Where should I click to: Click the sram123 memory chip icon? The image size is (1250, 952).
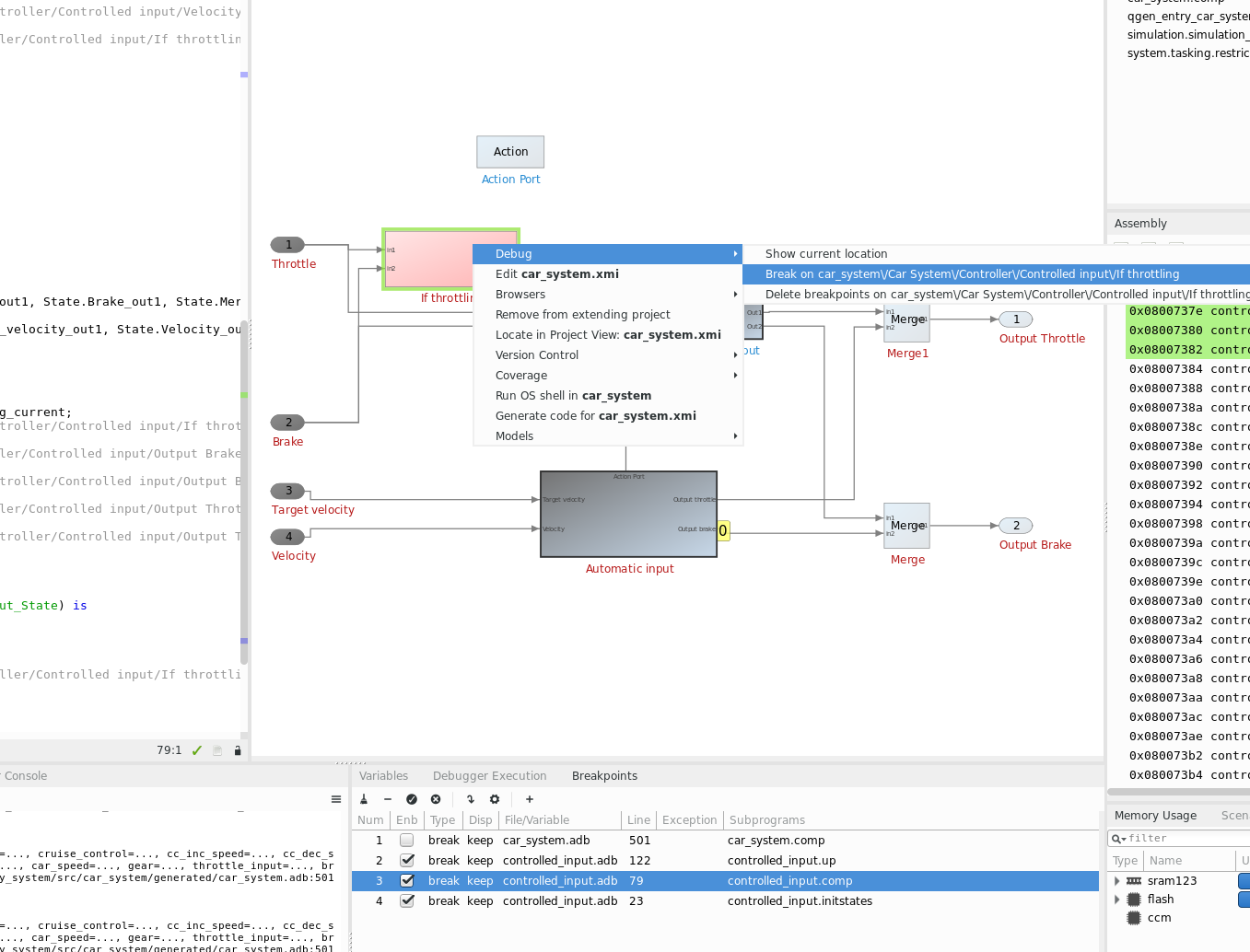point(1134,881)
